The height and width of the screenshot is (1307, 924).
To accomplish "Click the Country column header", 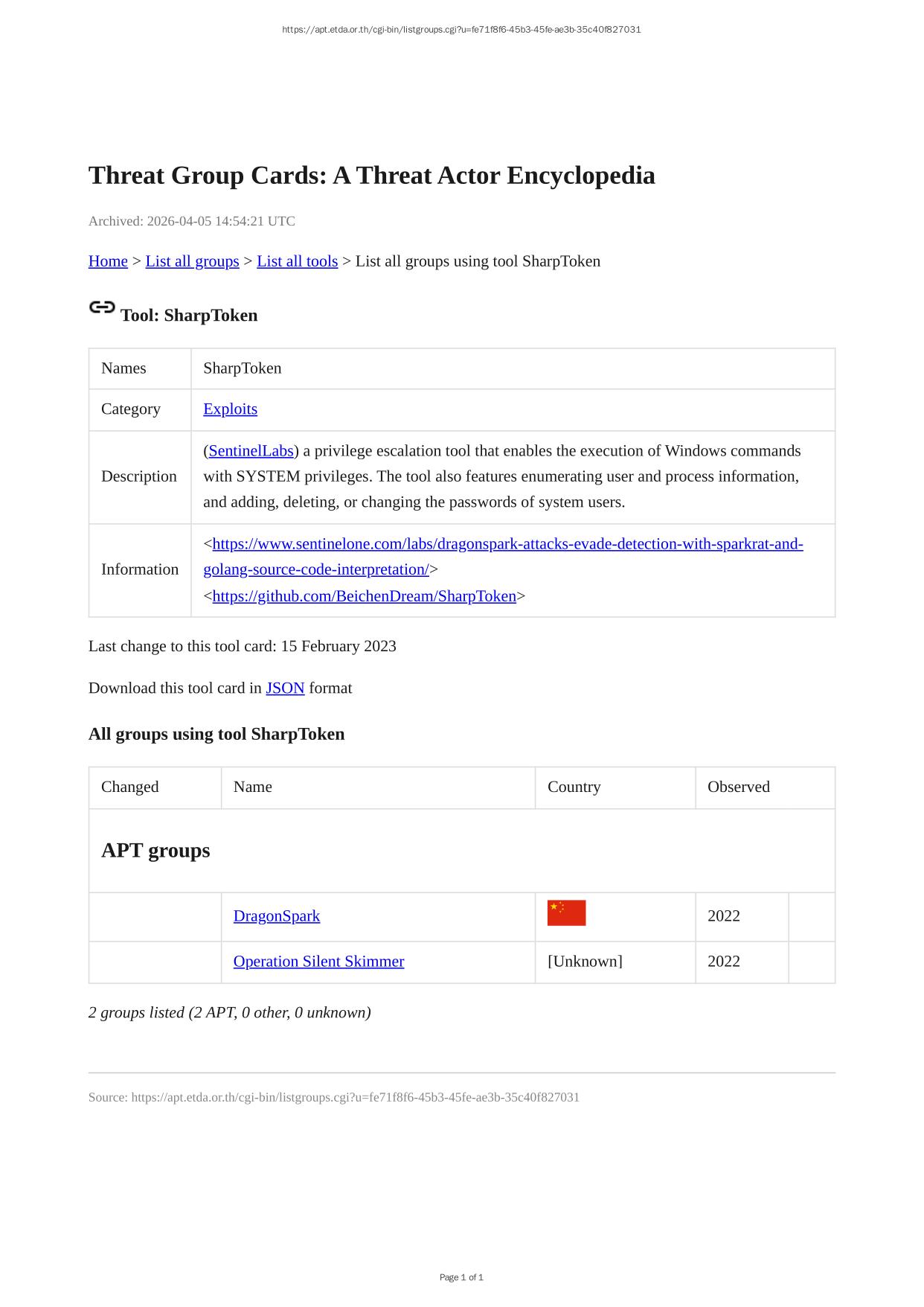I will pyautogui.click(x=574, y=787).
